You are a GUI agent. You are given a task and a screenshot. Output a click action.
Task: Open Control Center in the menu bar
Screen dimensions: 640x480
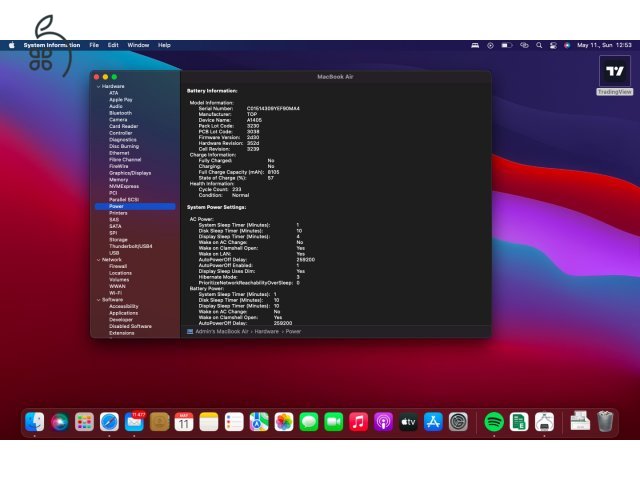pyautogui.click(x=553, y=45)
